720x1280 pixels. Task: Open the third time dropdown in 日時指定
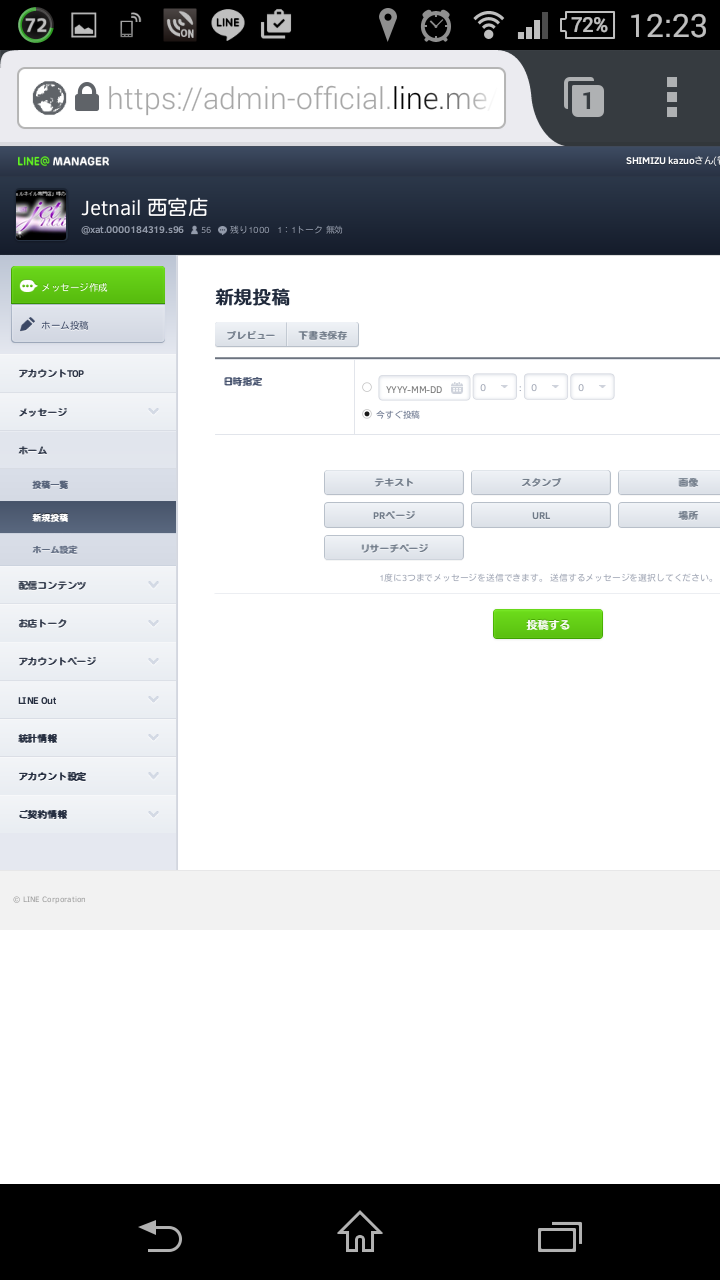592,387
